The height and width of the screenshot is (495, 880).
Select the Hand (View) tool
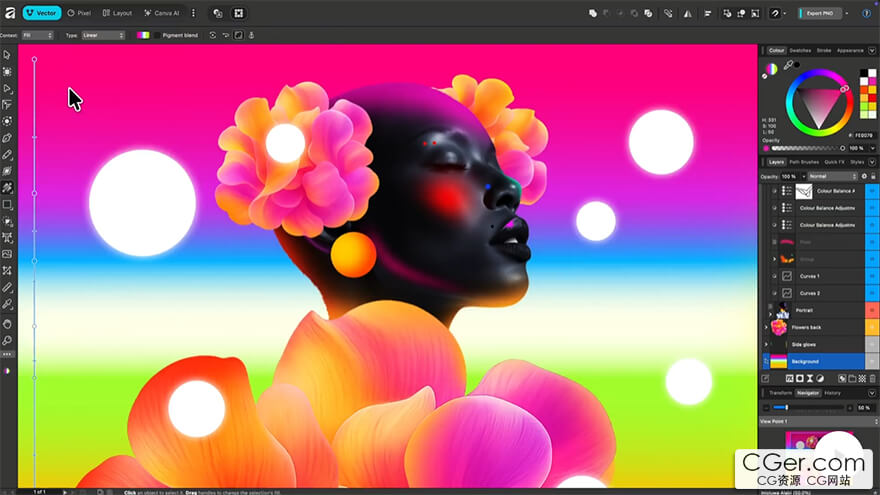pos(7,323)
